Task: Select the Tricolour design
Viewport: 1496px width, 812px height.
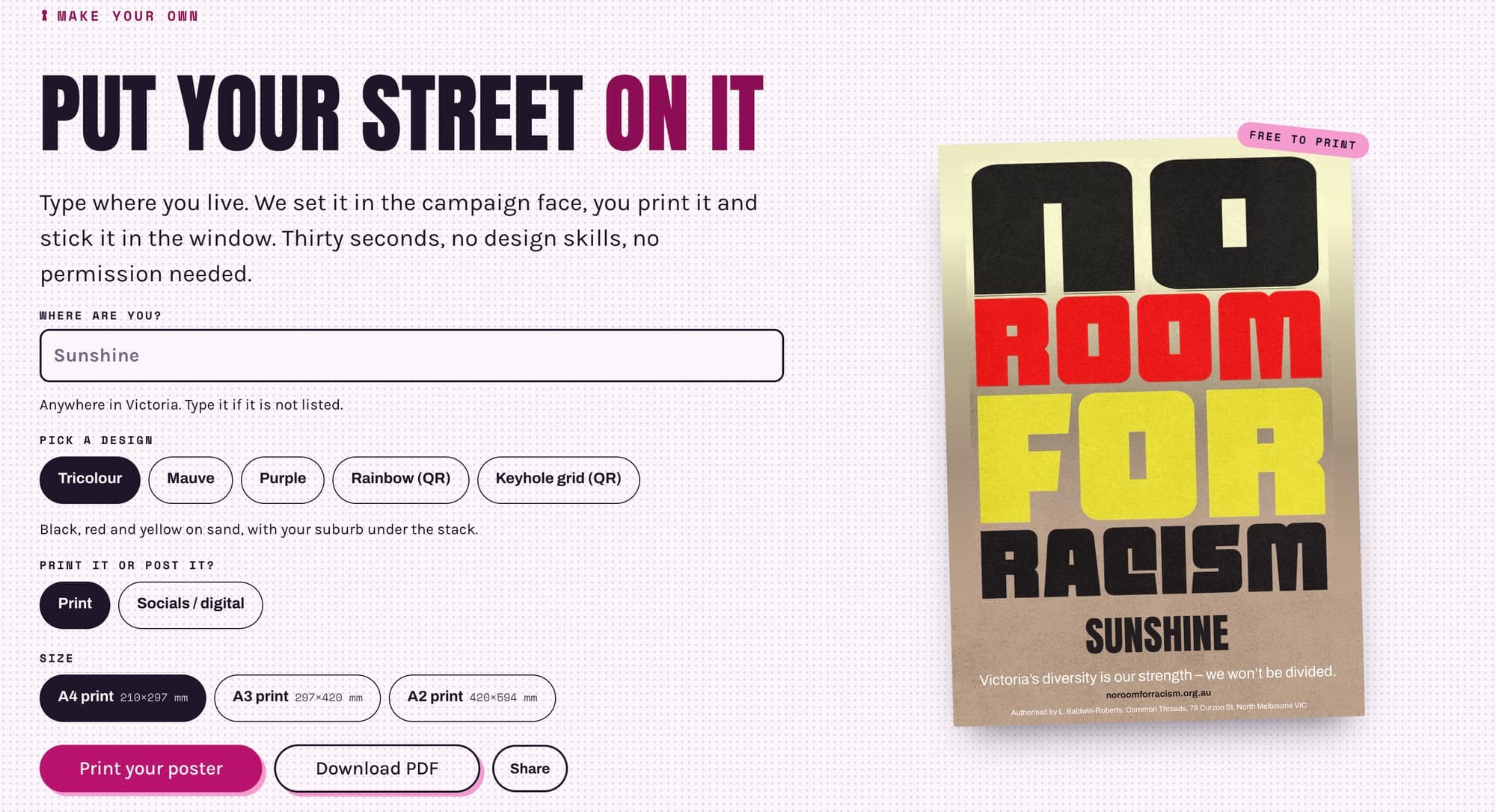Action: (90, 479)
